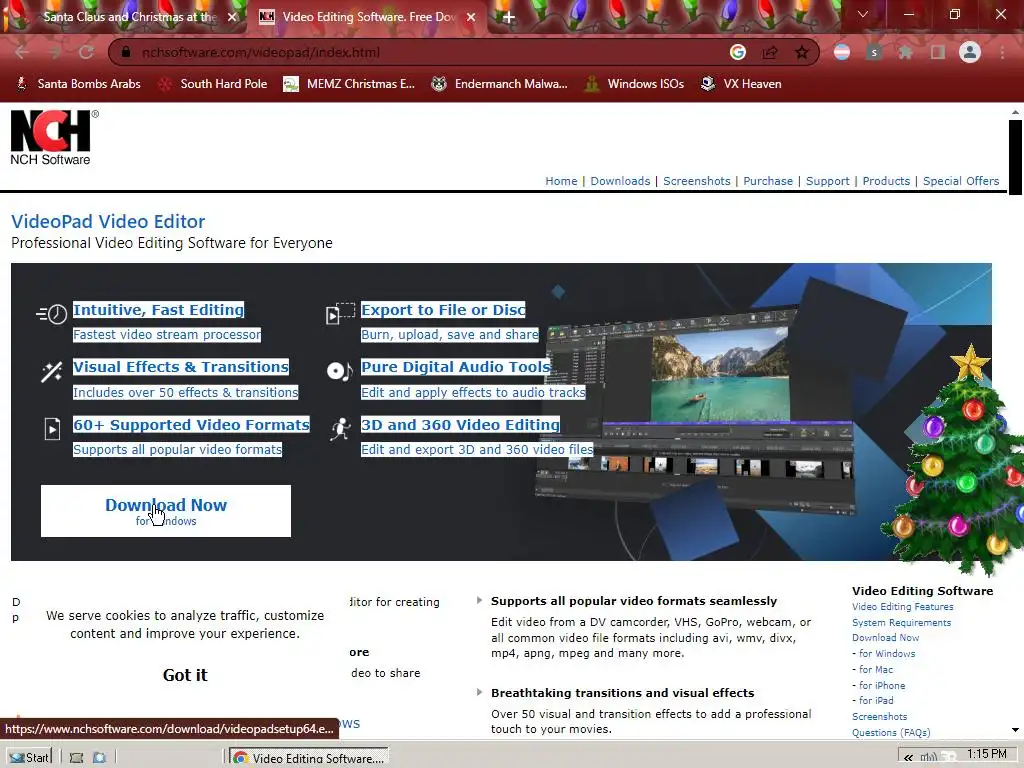The image size is (1024, 768).
Task: Click Video Editing Software taskbar button
Action: [x=309, y=758]
